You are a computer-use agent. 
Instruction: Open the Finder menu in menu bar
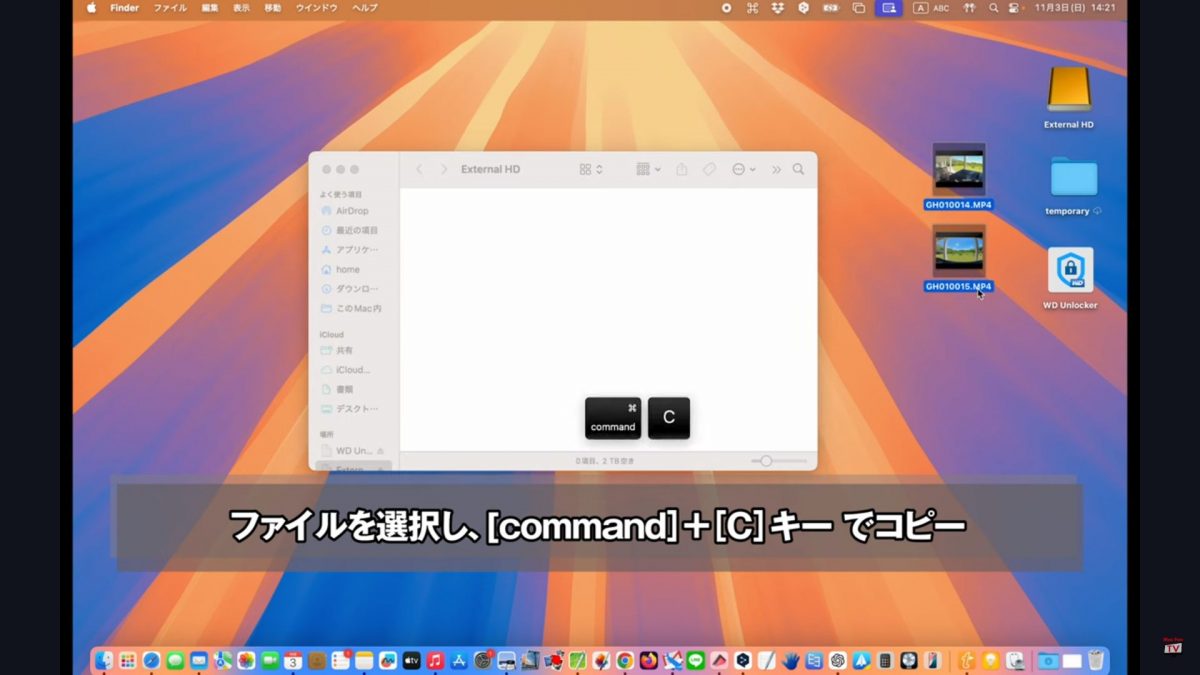124,8
